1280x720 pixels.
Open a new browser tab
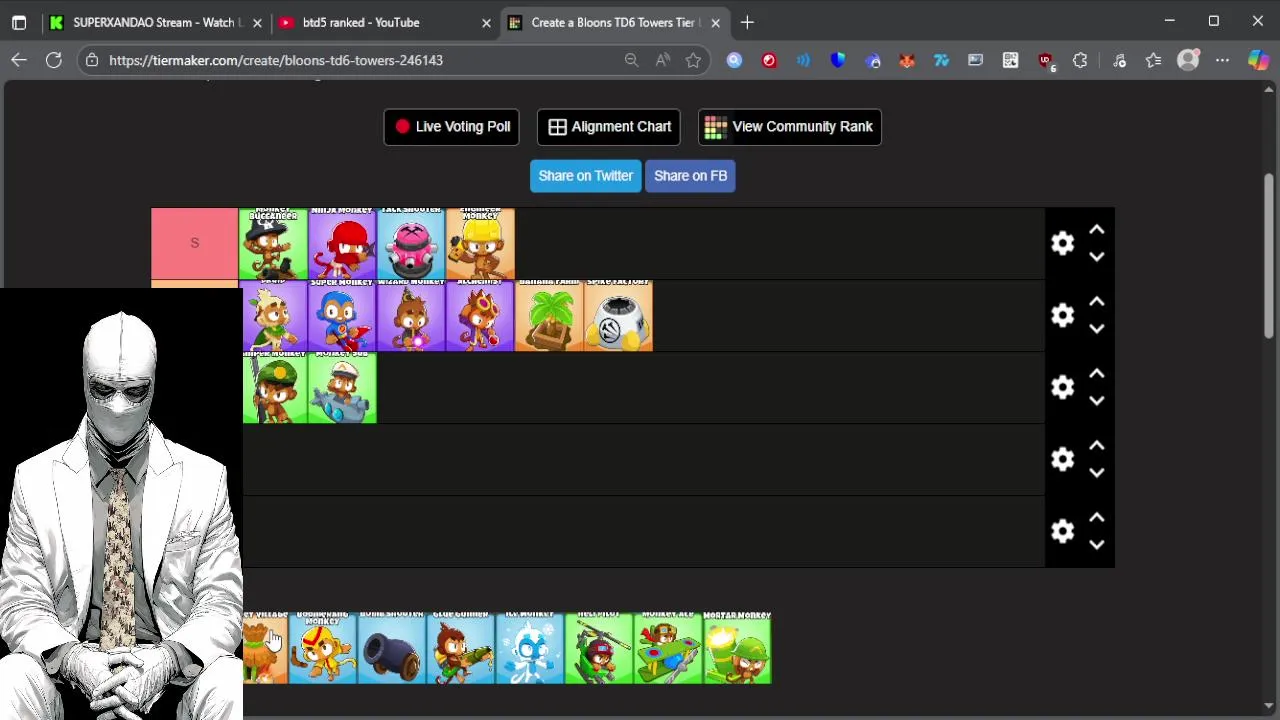tap(747, 22)
